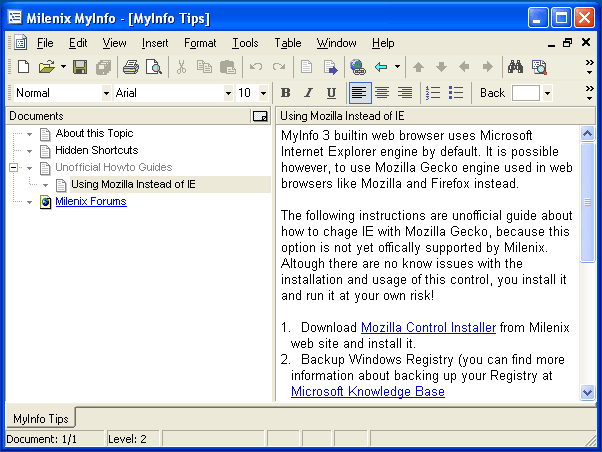Screen dimensions: 602x452
Task: Open the Mozilla Control Installer link
Action: [428, 327]
